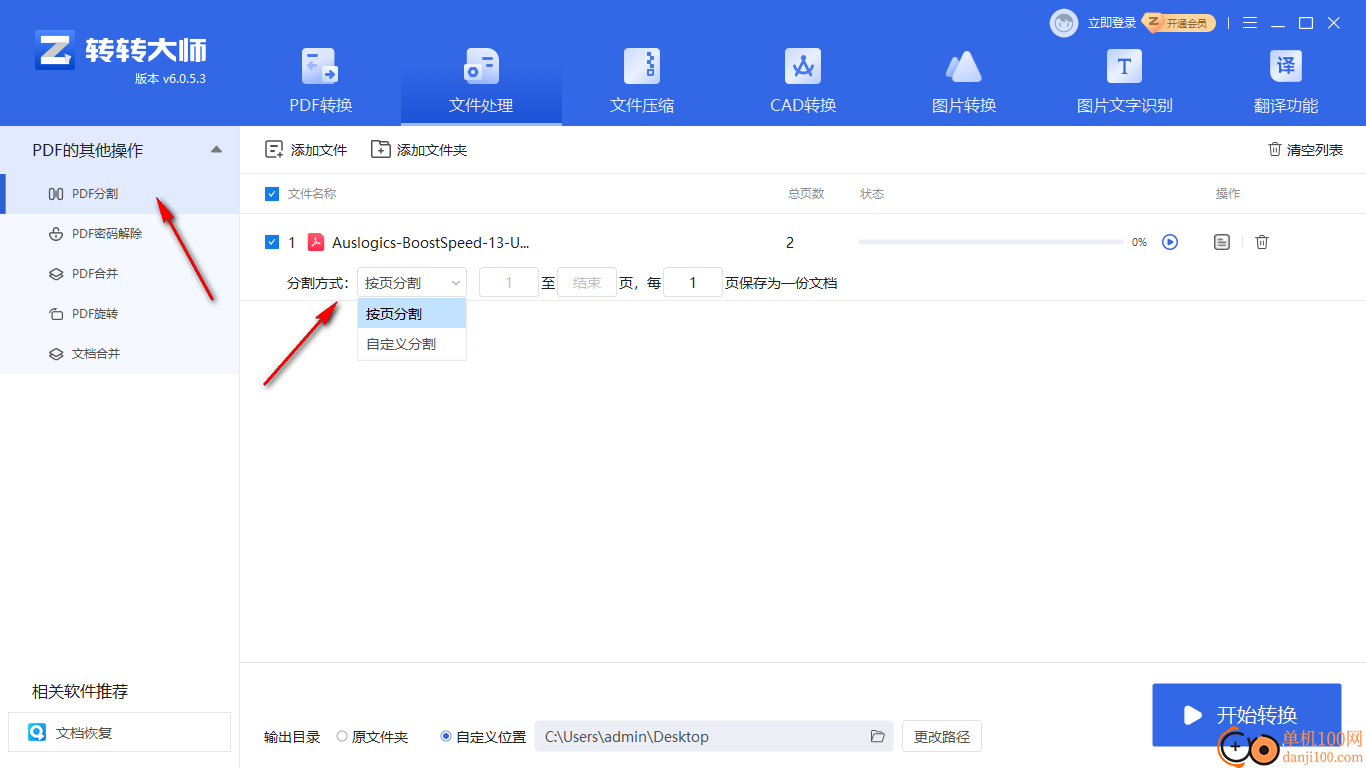Select PDF分割 in the sidebar
Image resolution: width=1366 pixels, height=768 pixels.
(120, 193)
